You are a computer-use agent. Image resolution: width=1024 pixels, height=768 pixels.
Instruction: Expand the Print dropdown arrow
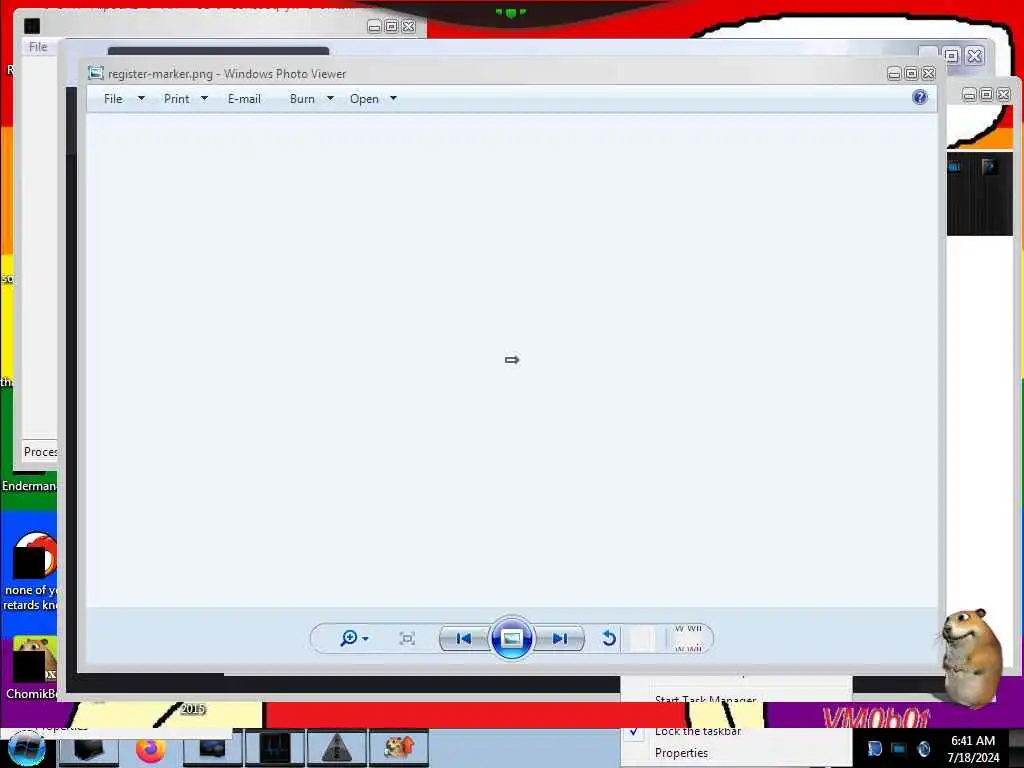204,99
